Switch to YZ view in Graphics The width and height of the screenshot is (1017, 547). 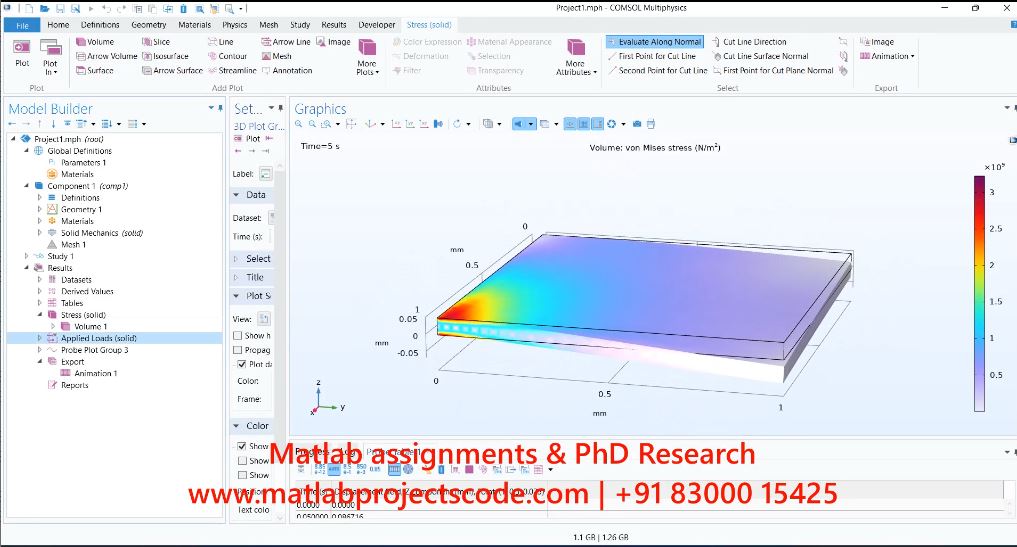tap(410, 124)
